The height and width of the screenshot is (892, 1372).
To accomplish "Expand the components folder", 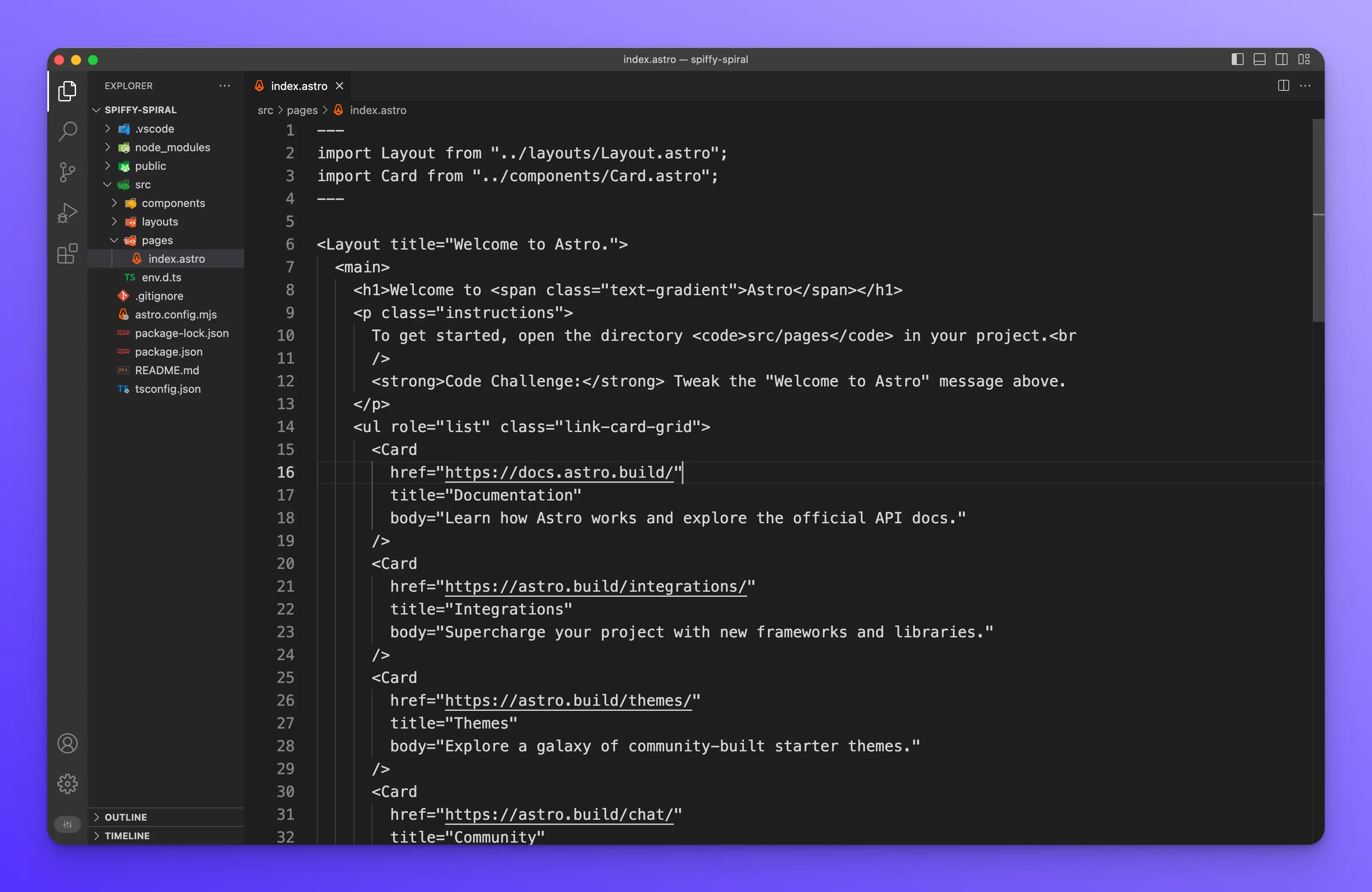I will tap(114, 203).
